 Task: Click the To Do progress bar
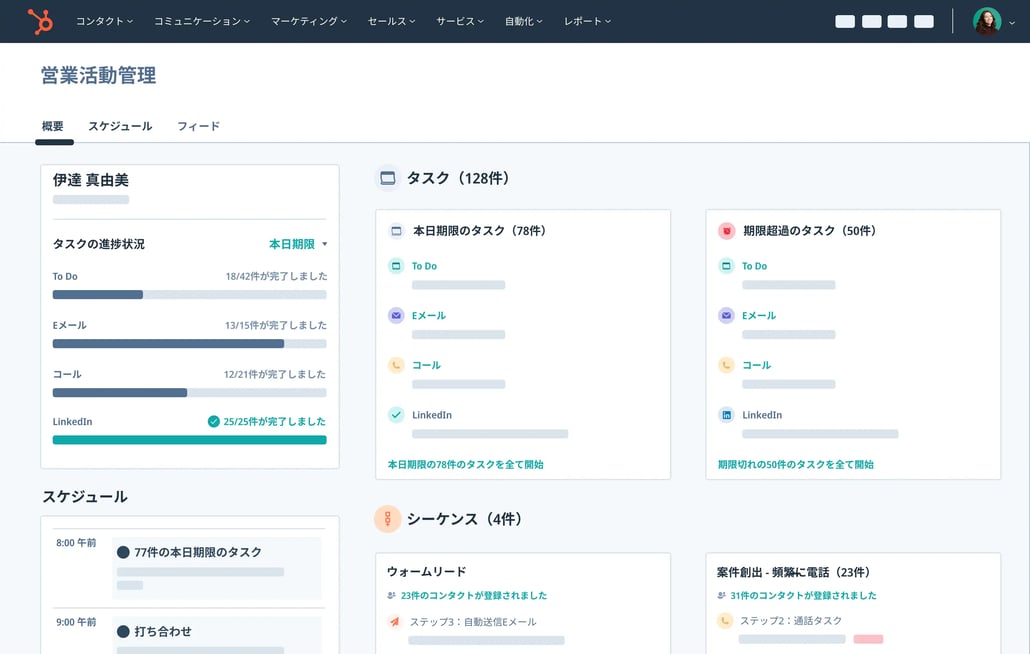pos(189,295)
